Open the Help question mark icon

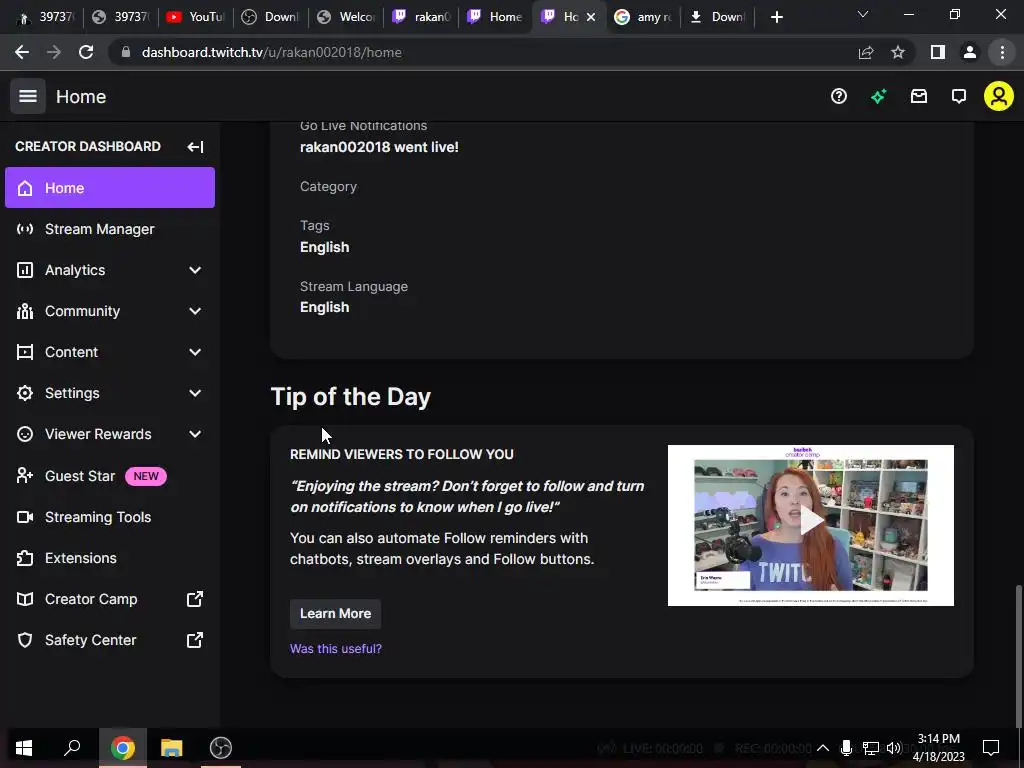(x=839, y=97)
